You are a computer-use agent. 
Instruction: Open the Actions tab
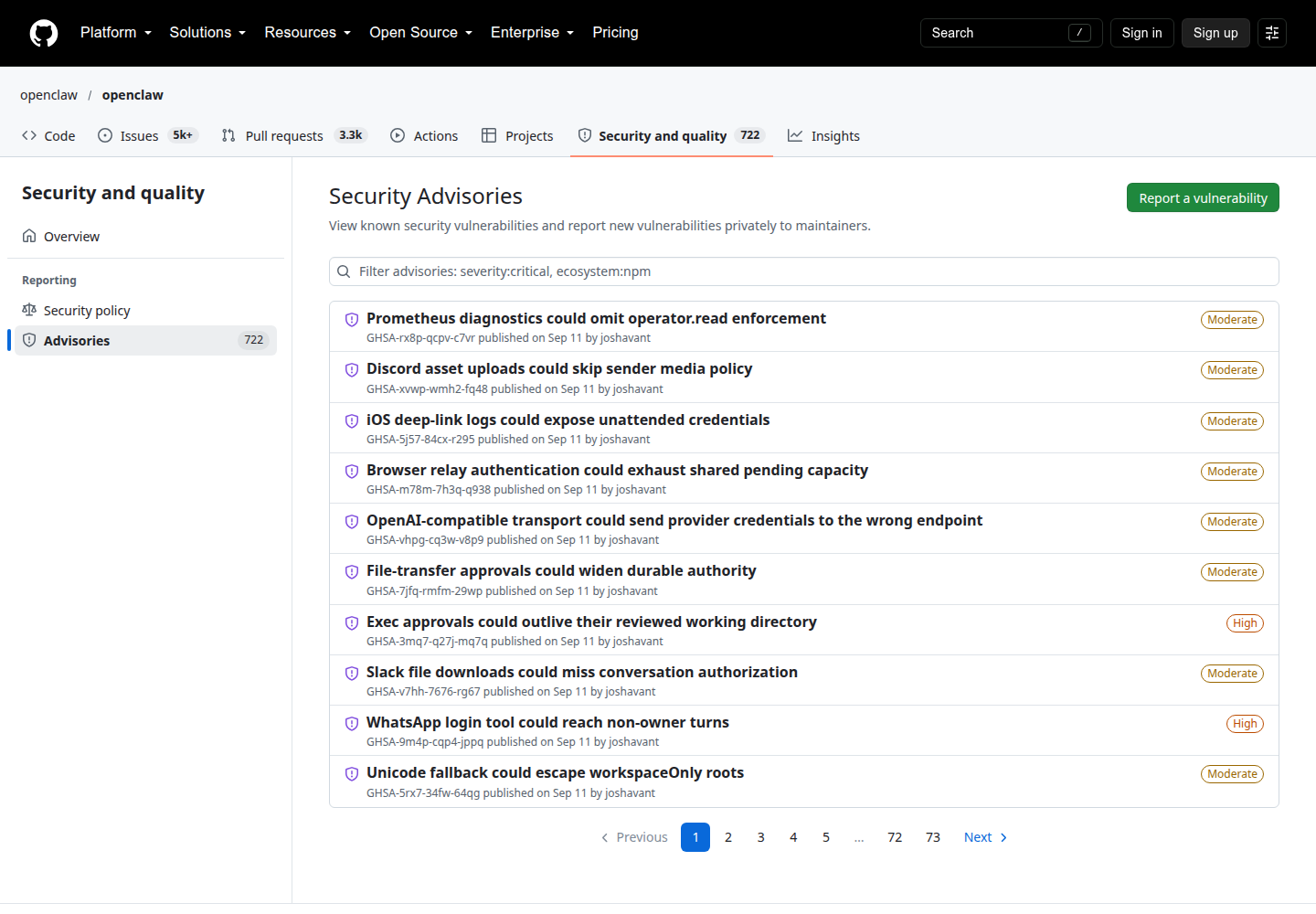point(424,135)
